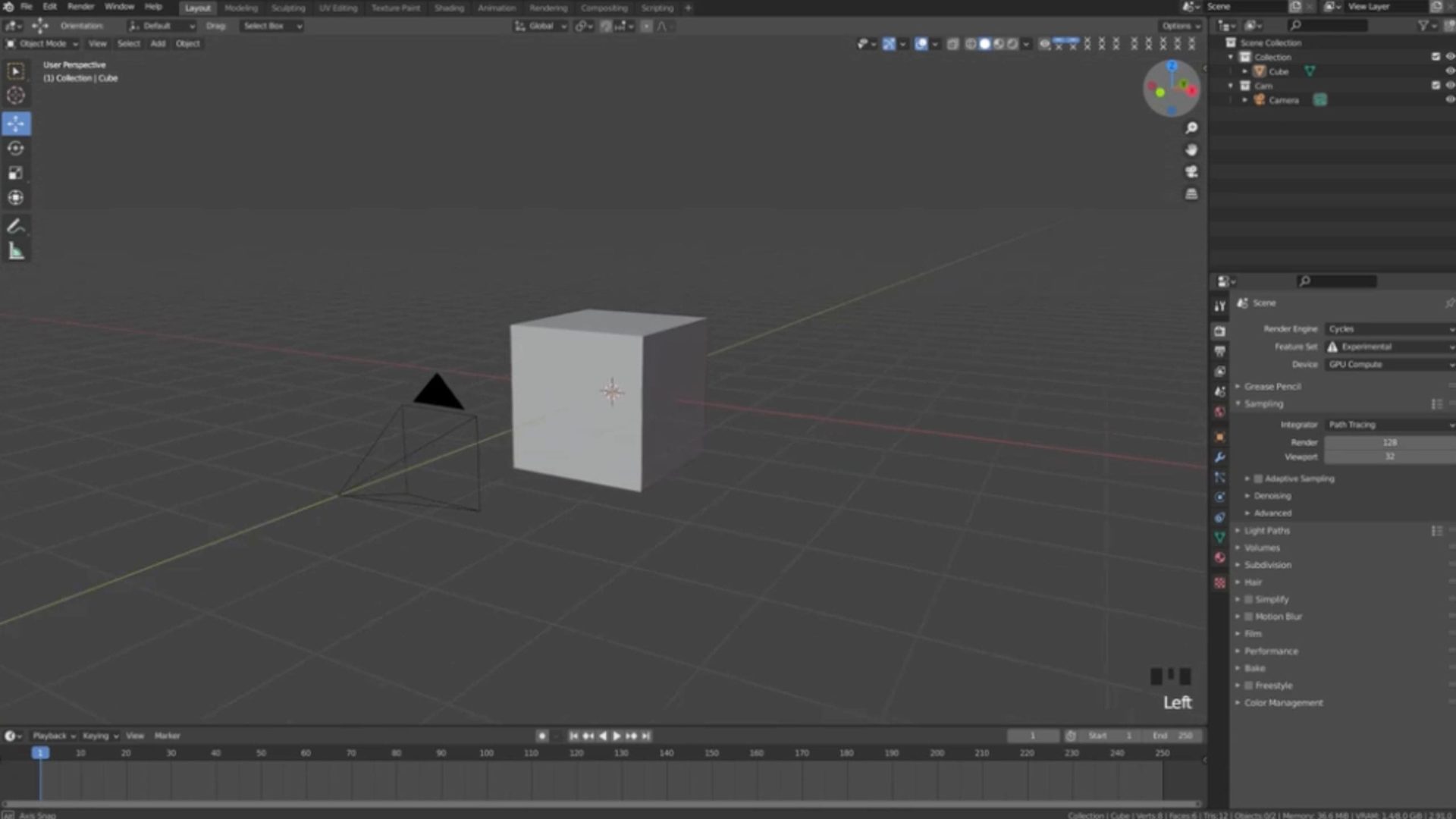Screen dimensions: 1456x819
Task: Open the green Object Data properties tab
Action: (1220, 537)
